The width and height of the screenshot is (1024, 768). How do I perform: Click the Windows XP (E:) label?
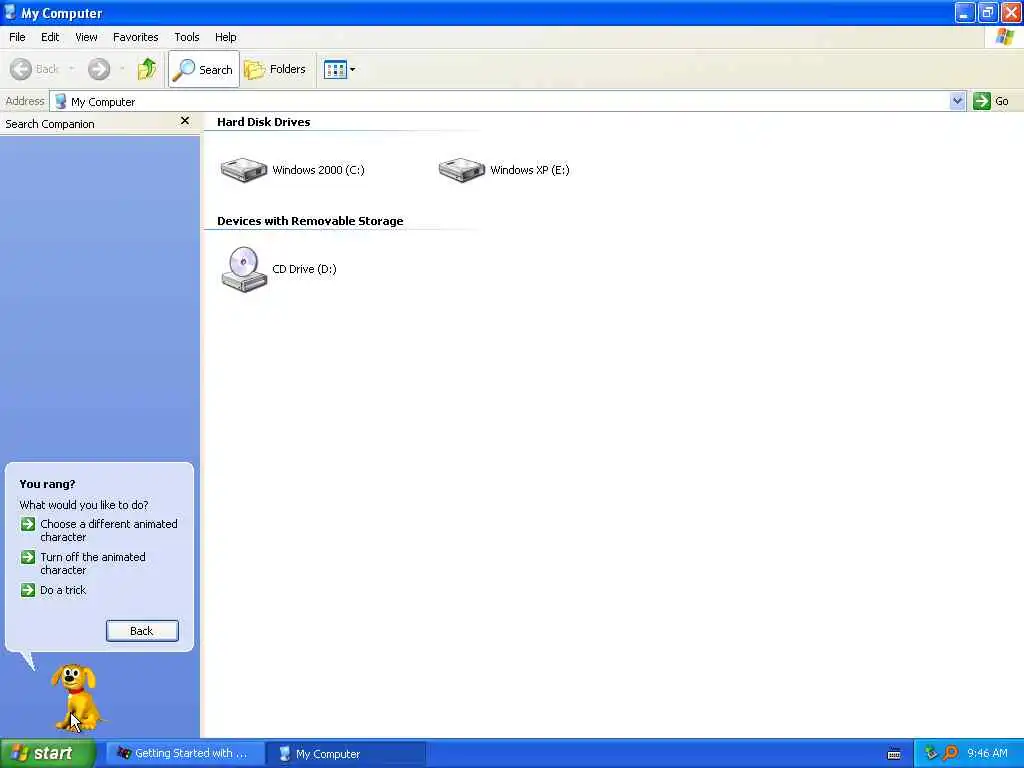[530, 170]
